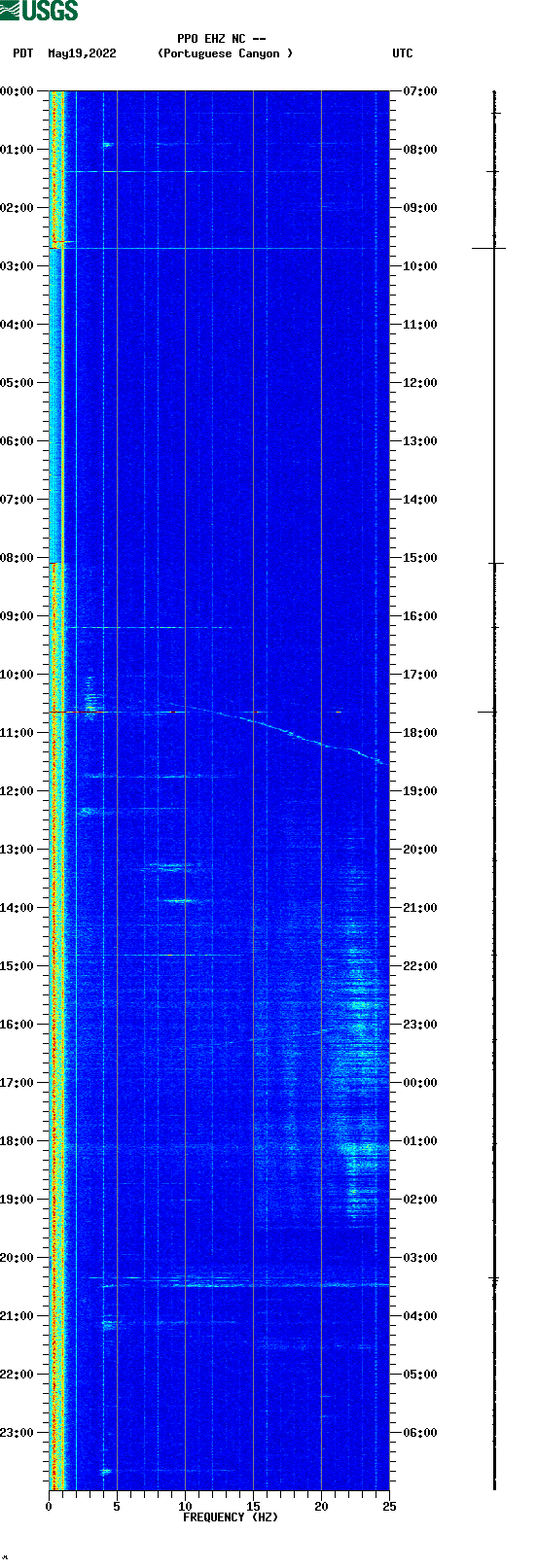Click the 08:00 PDT time label
This screenshot has height=1568, width=537.
click(18, 558)
